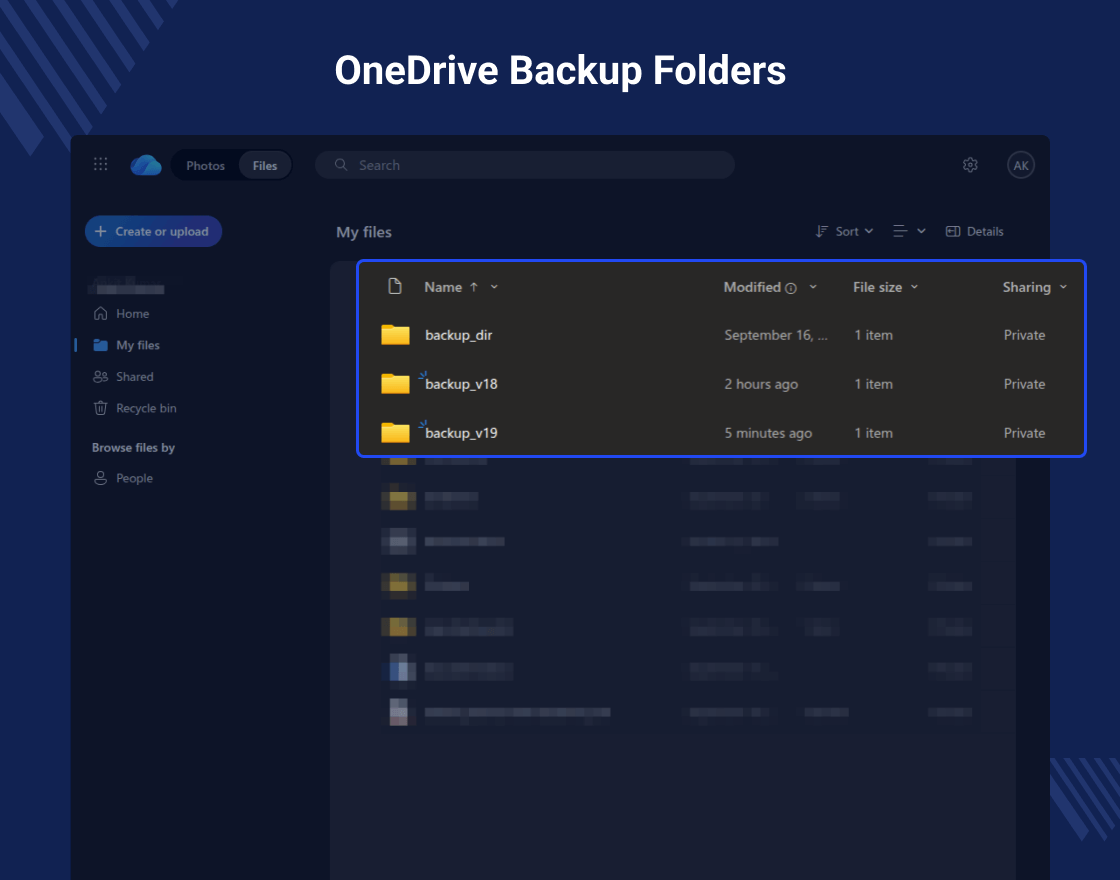Click the Create or upload button
This screenshot has height=880, width=1120.
154,231
